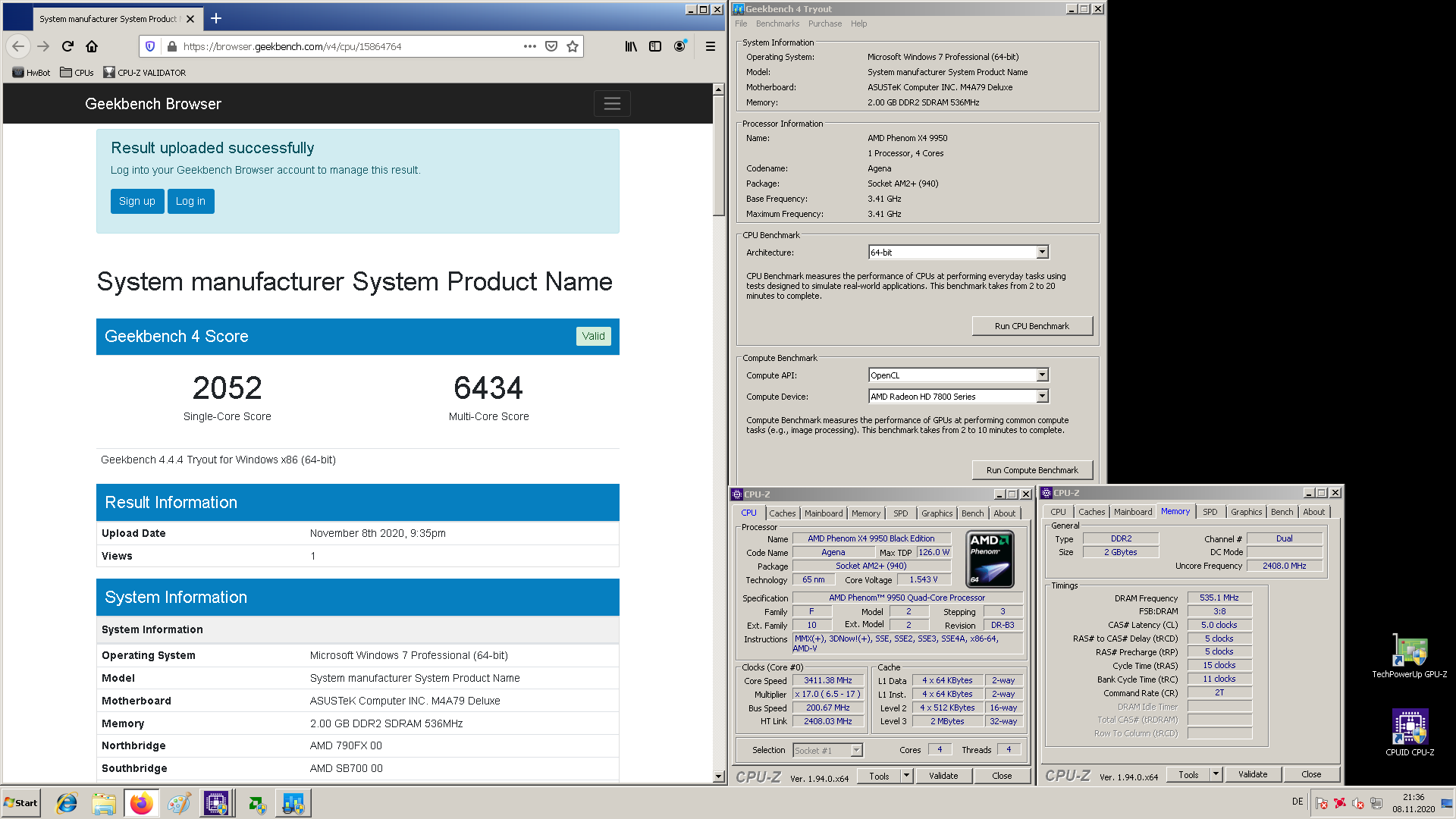Open CPU tab in right CPU-Z
1456x819 pixels.
[x=1058, y=512]
